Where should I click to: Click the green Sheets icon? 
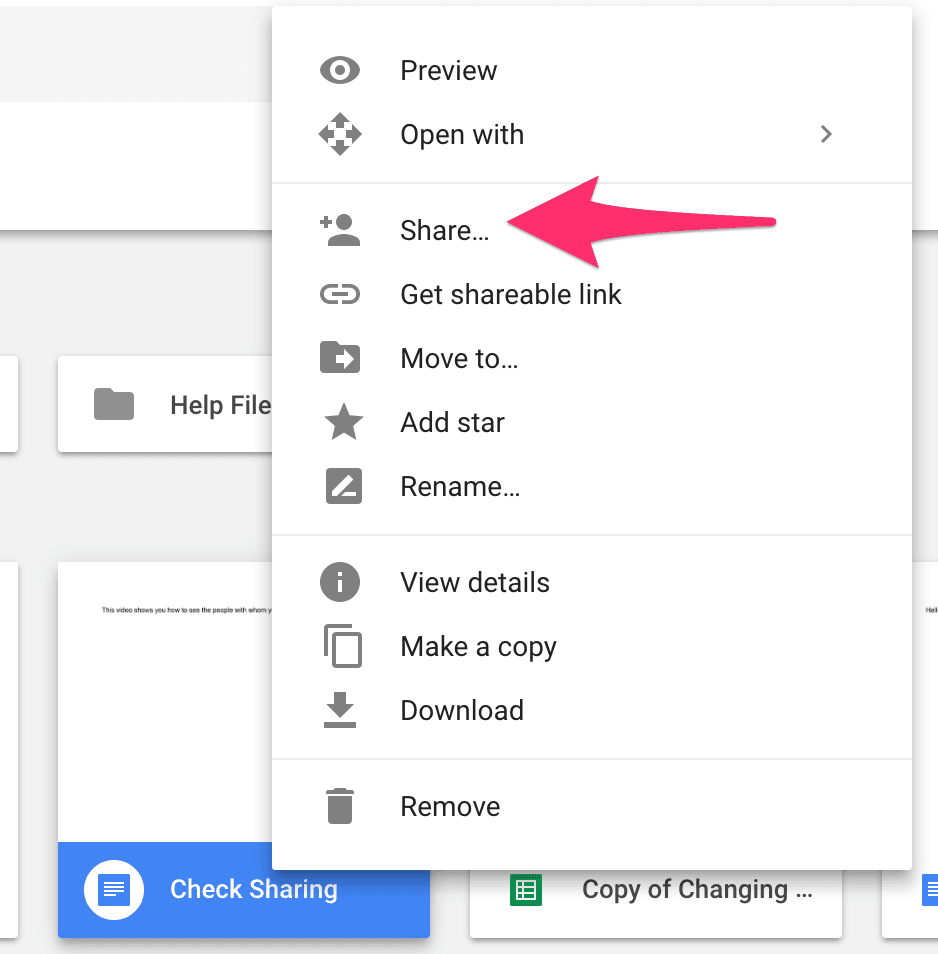526,890
